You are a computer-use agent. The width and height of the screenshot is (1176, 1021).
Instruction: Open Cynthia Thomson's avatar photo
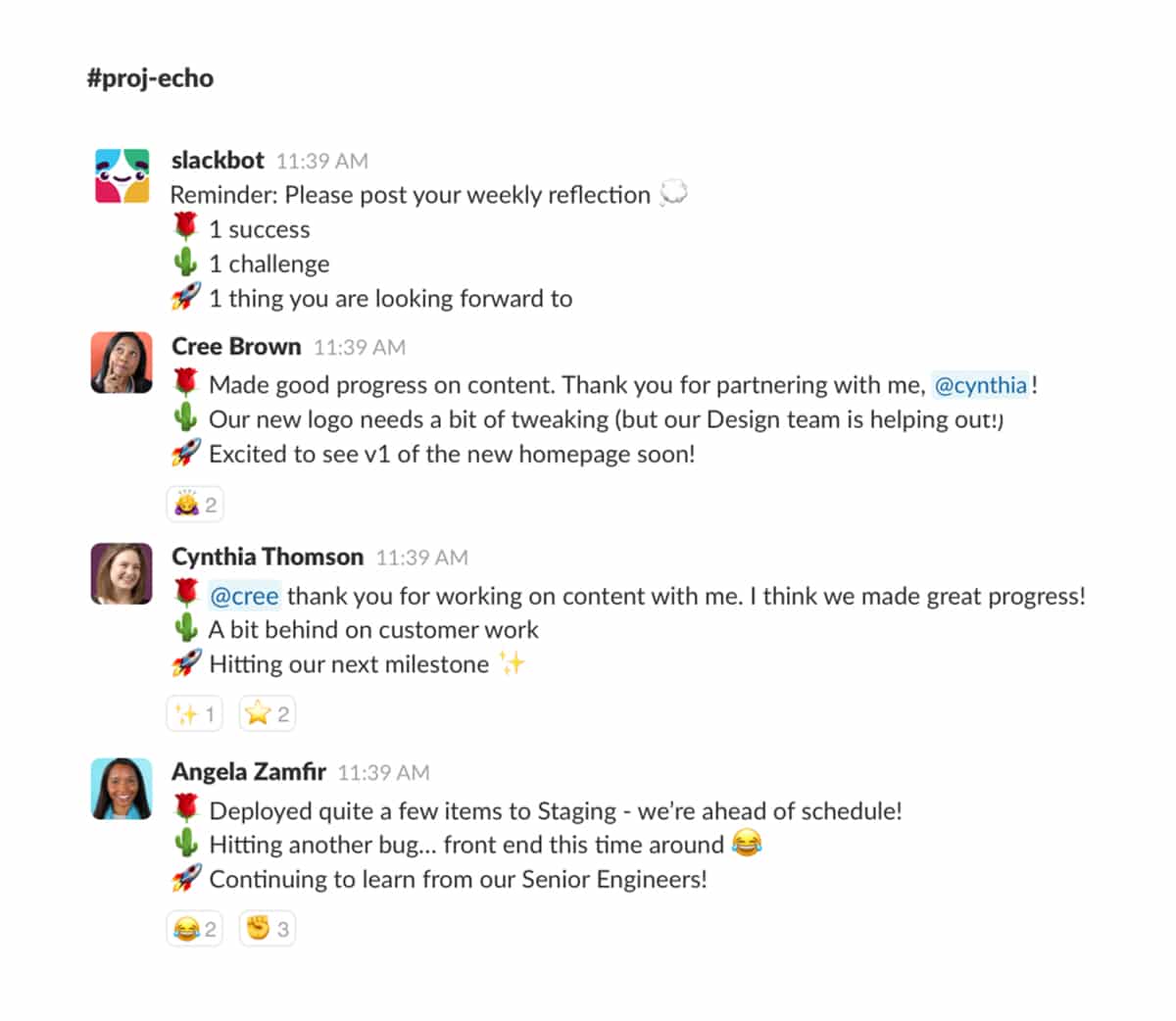click(x=122, y=573)
